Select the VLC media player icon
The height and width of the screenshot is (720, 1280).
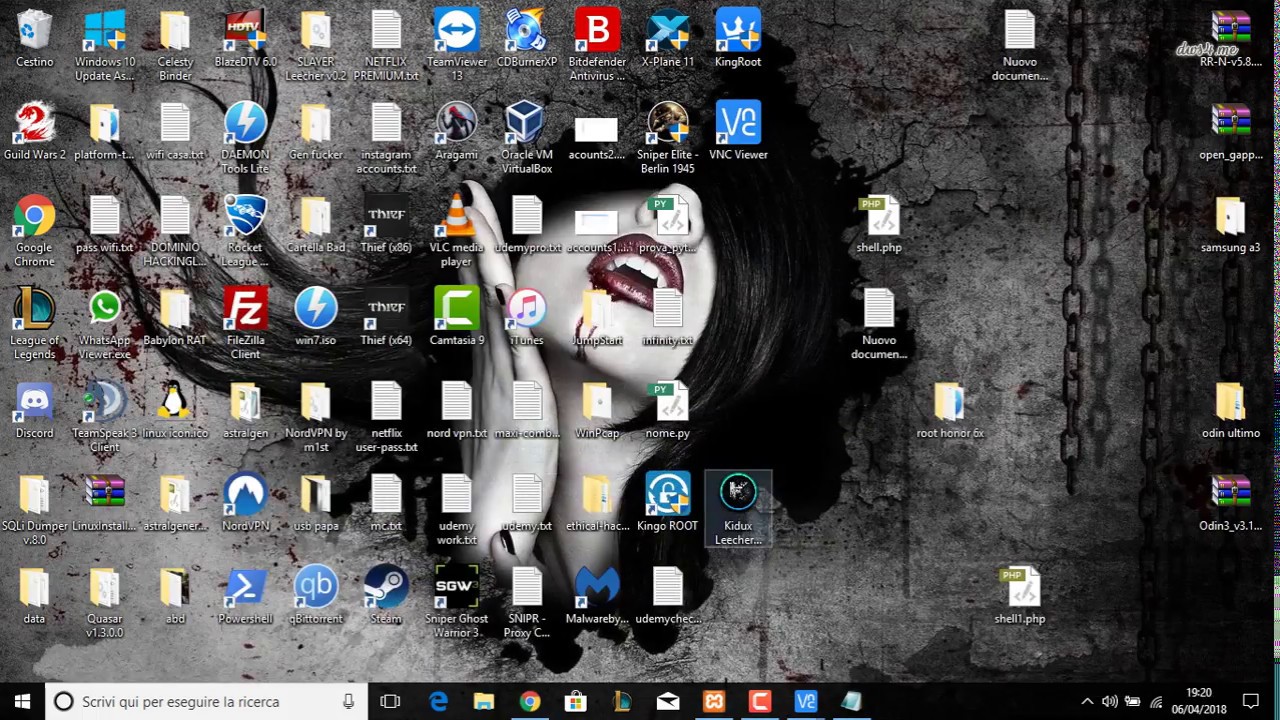tap(456, 231)
